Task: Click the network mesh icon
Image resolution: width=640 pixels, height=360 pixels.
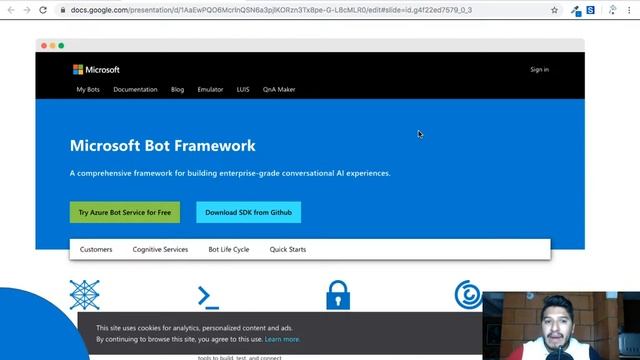Action: 84,295
